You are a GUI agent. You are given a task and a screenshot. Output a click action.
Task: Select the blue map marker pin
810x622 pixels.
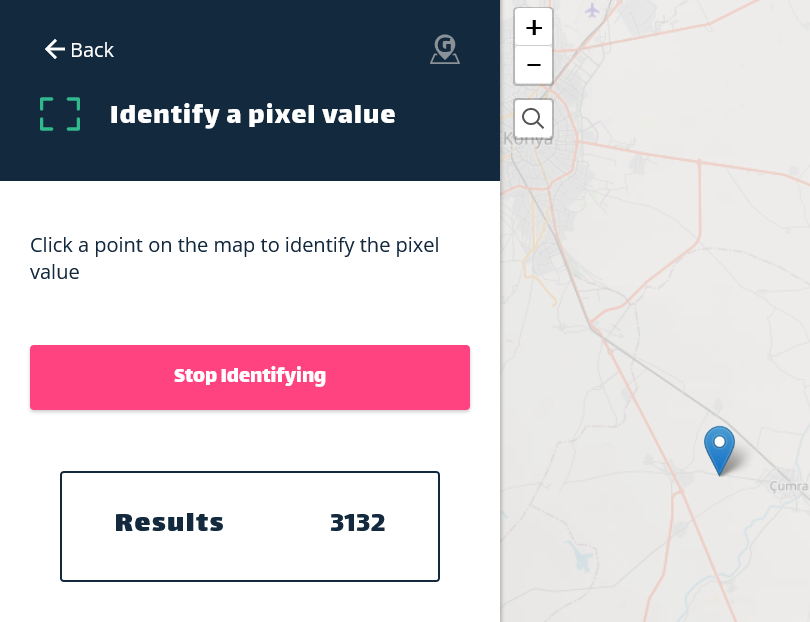pos(720,450)
